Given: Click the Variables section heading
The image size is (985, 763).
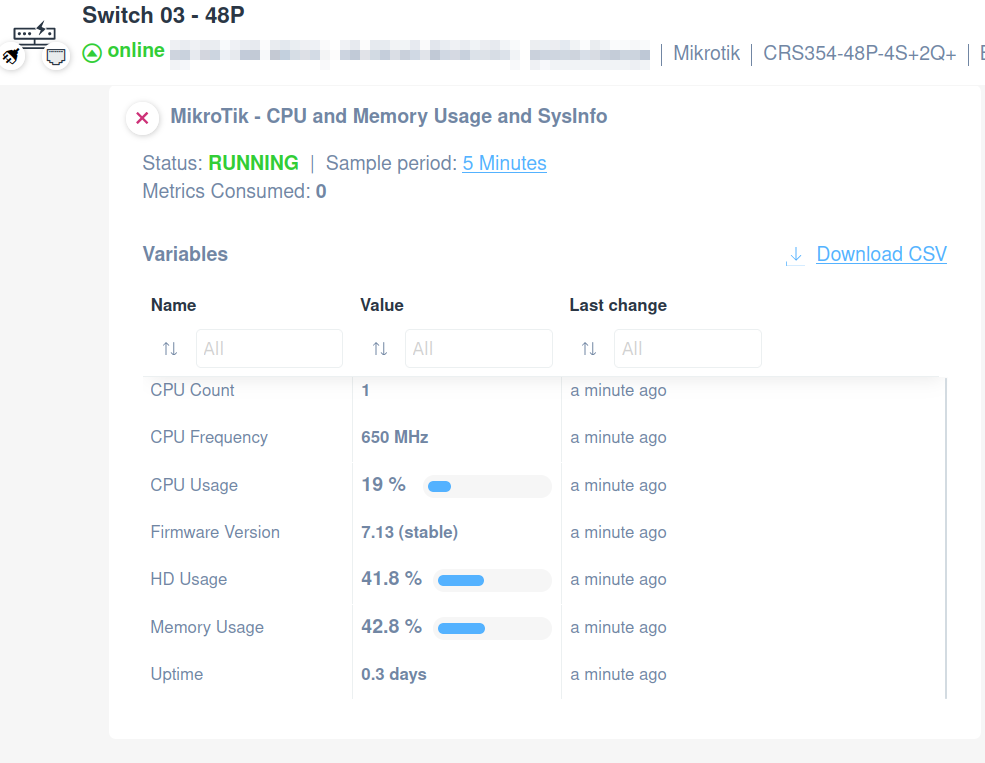Looking at the screenshot, I should (185, 254).
